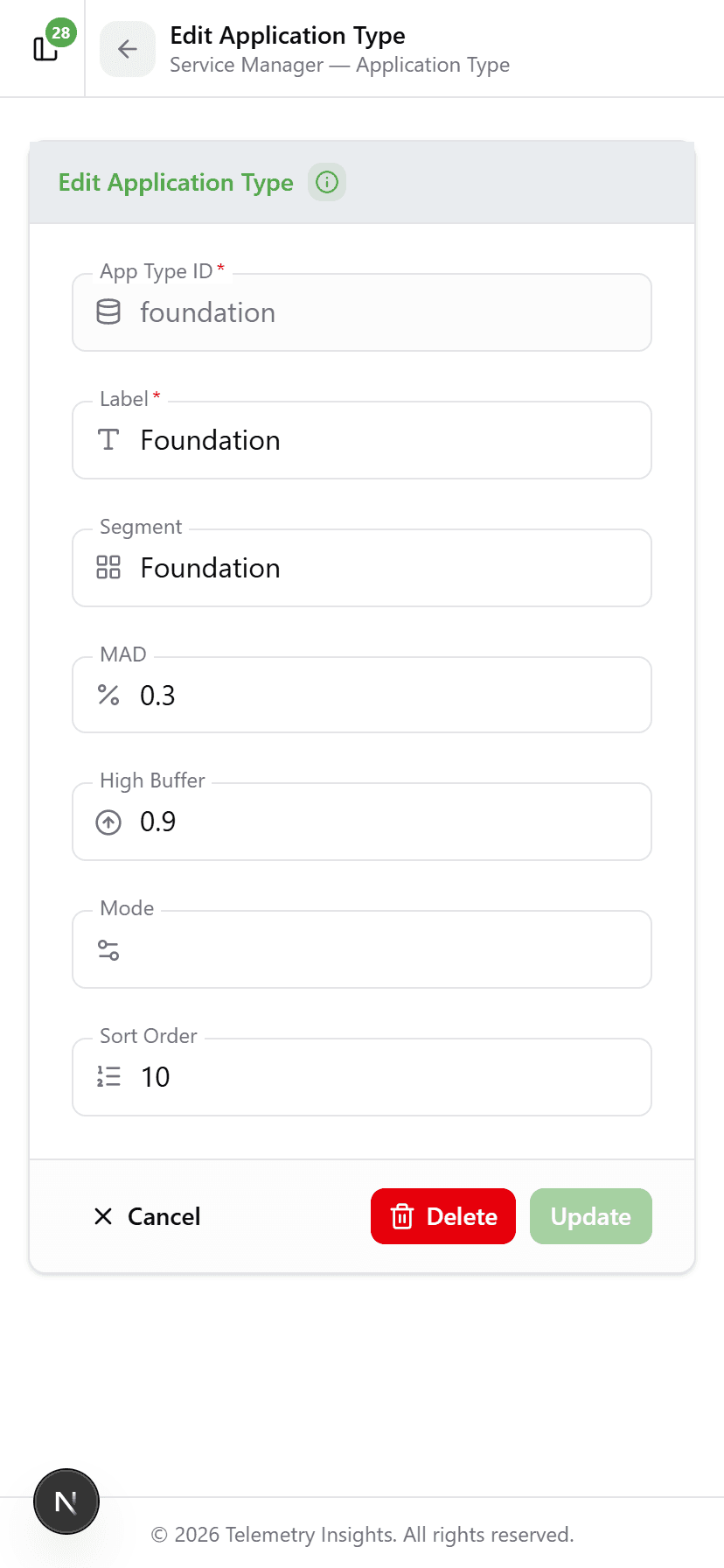The image size is (724, 1568).
Task: Click the grid icon in the Segment field
Action: 108,568
